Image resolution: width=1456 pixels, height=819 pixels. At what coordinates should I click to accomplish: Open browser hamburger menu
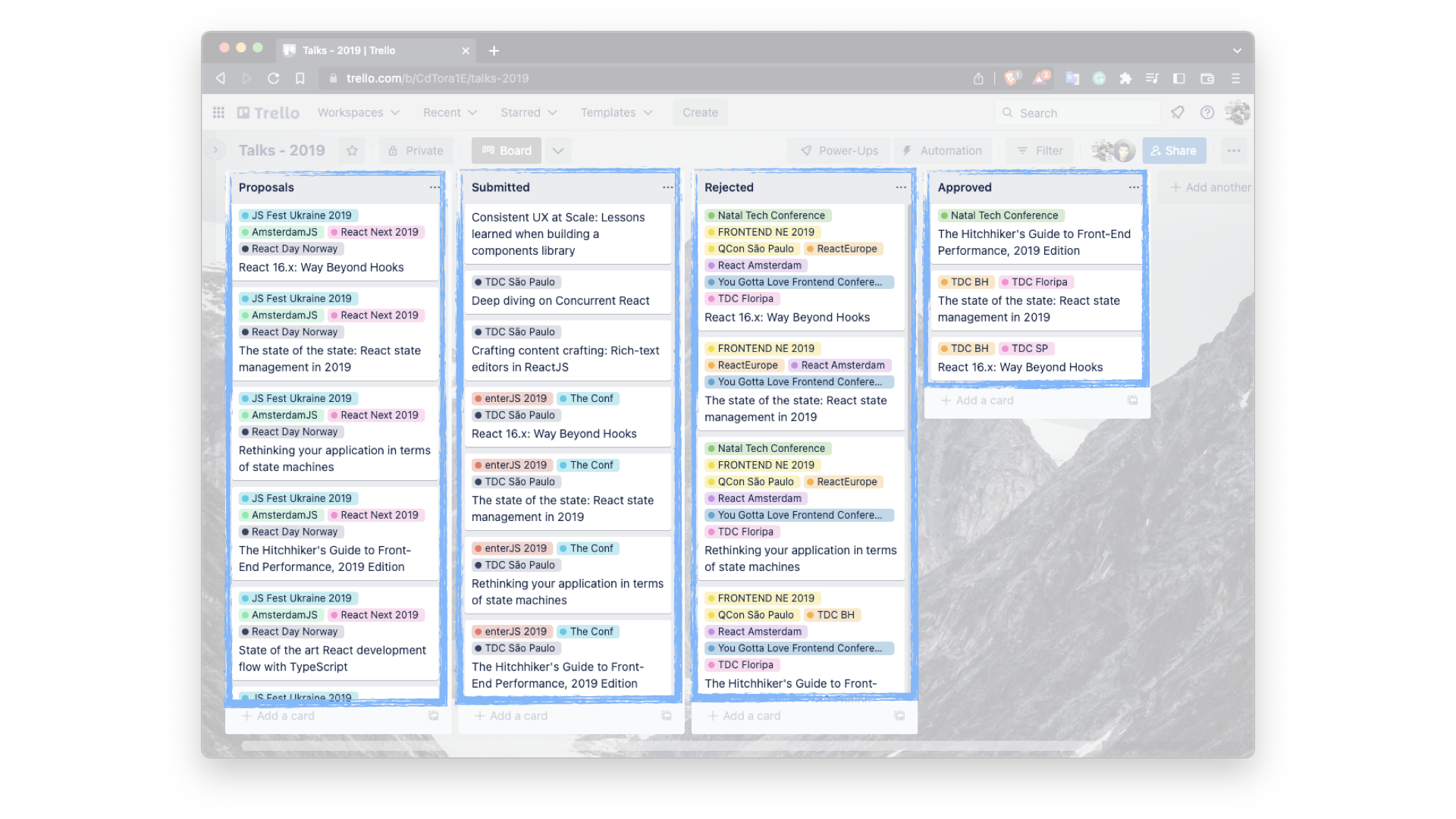tap(1235, 78)
